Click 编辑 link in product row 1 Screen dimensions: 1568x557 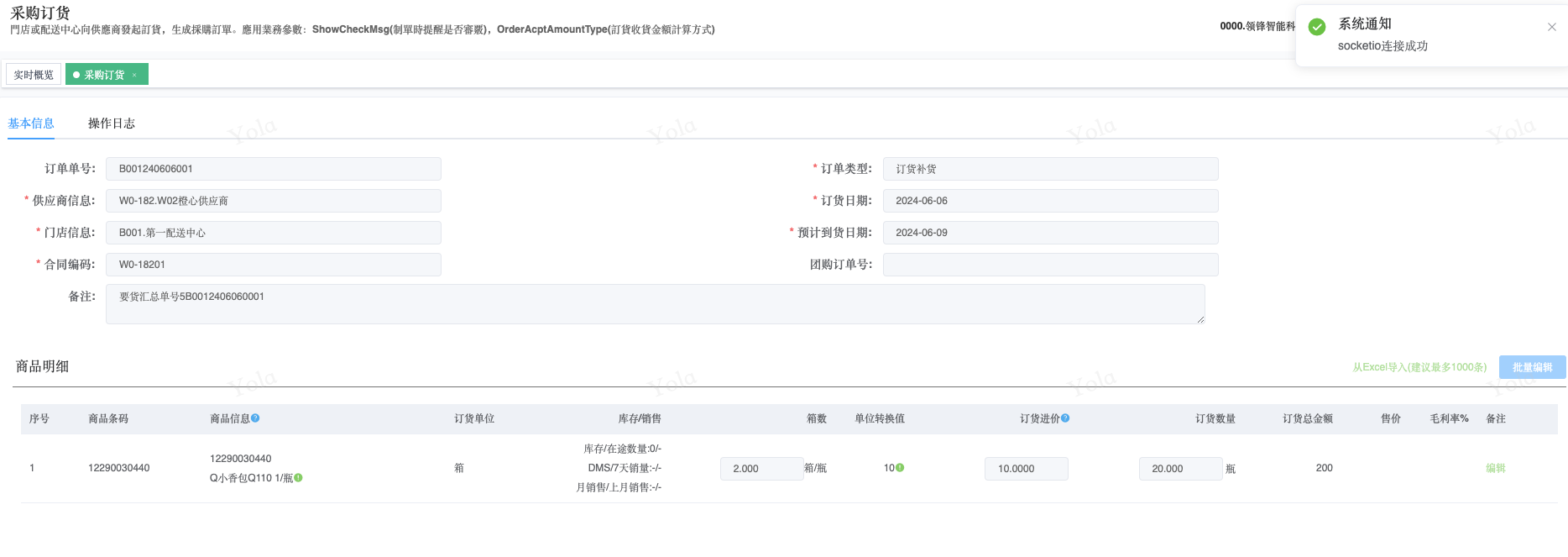pos(1496,468)
